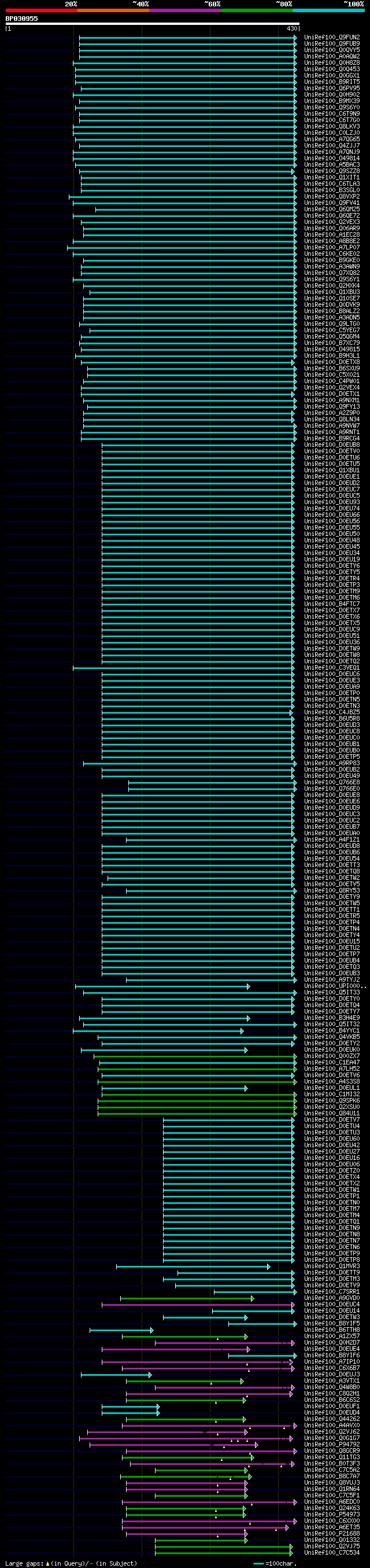The width and height of the screenshot is (370, 1568).
Task: Select hit label UniRef100_C1EA47
Action: tap(332, 1063)
